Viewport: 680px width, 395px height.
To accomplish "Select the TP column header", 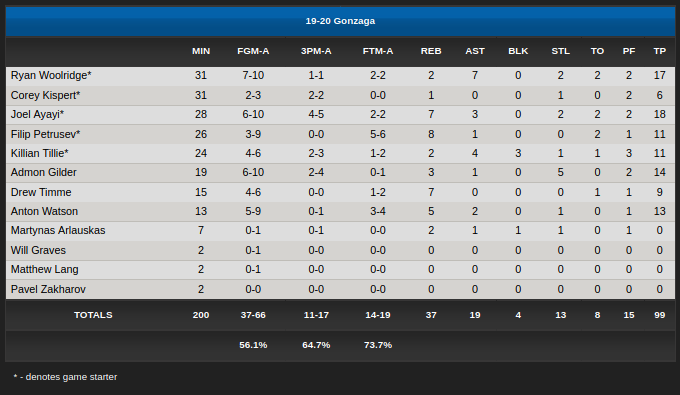I will (x=660, y=51).
